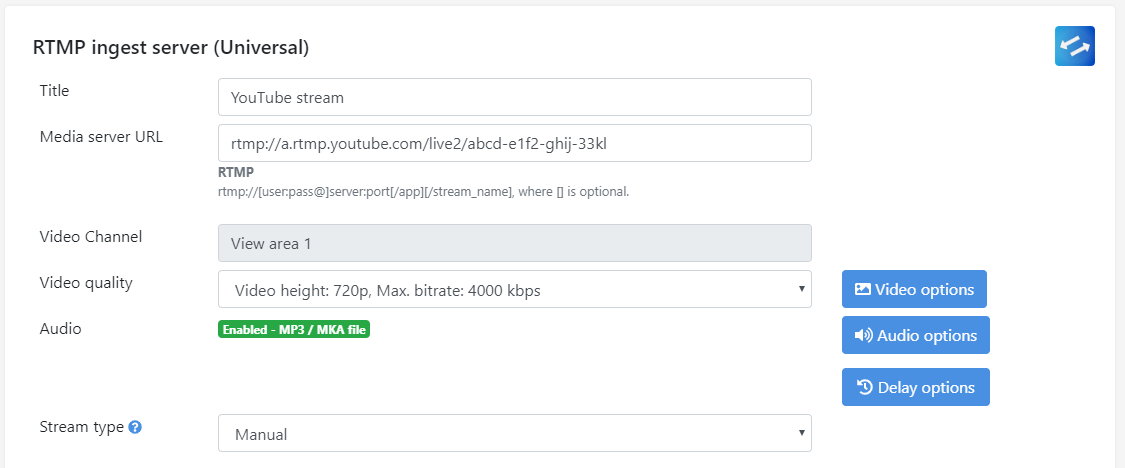Click the green Enabled MP3 / MKA badge
The width and height of the screenshot is (1125, 468).
294,329
